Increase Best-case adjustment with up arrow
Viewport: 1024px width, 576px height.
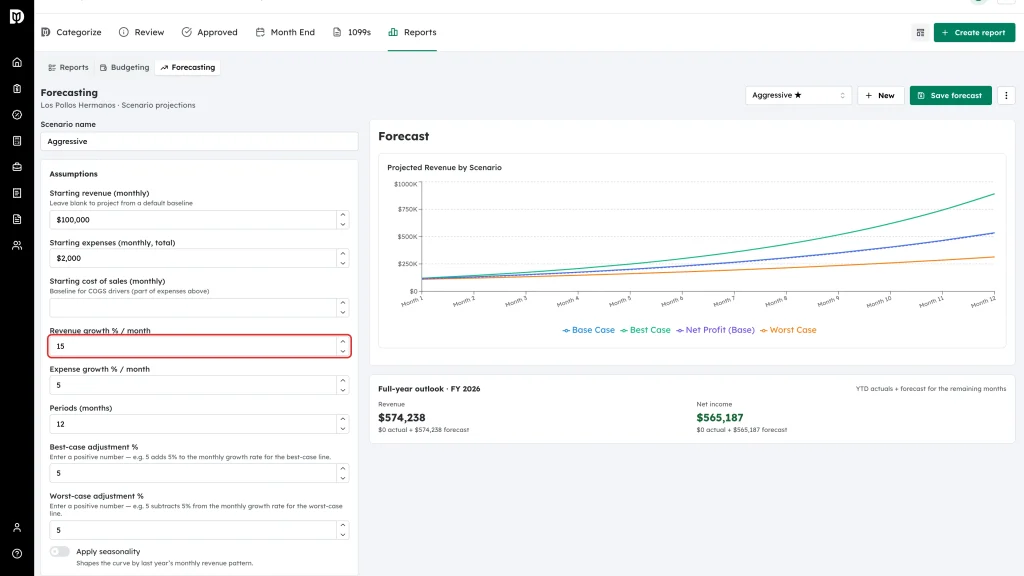tap(343, 468)
